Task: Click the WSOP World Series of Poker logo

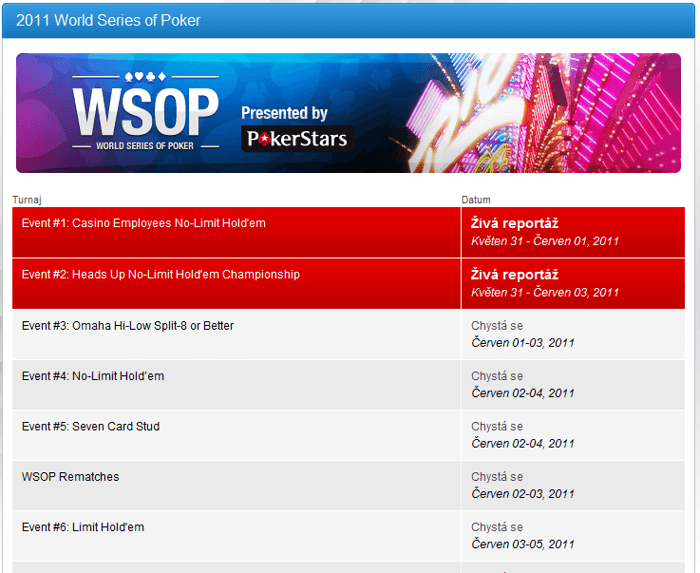Action: click(x=146, y=112)
